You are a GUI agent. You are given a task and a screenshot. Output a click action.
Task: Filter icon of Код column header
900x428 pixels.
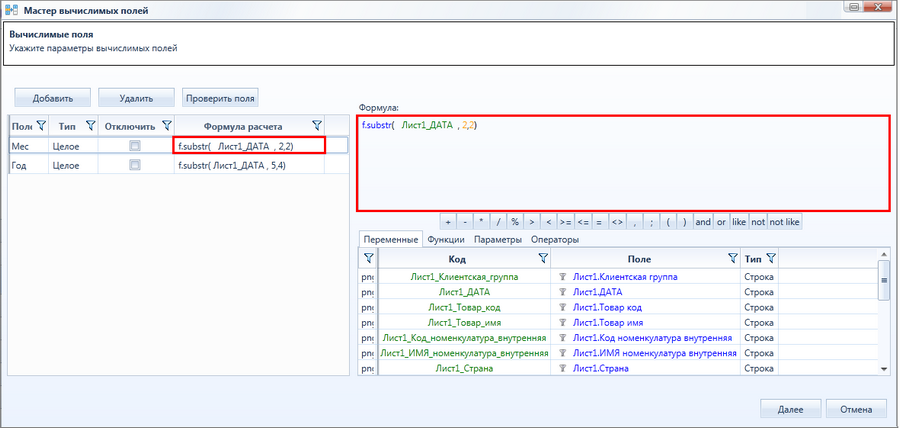pos(543,259)
